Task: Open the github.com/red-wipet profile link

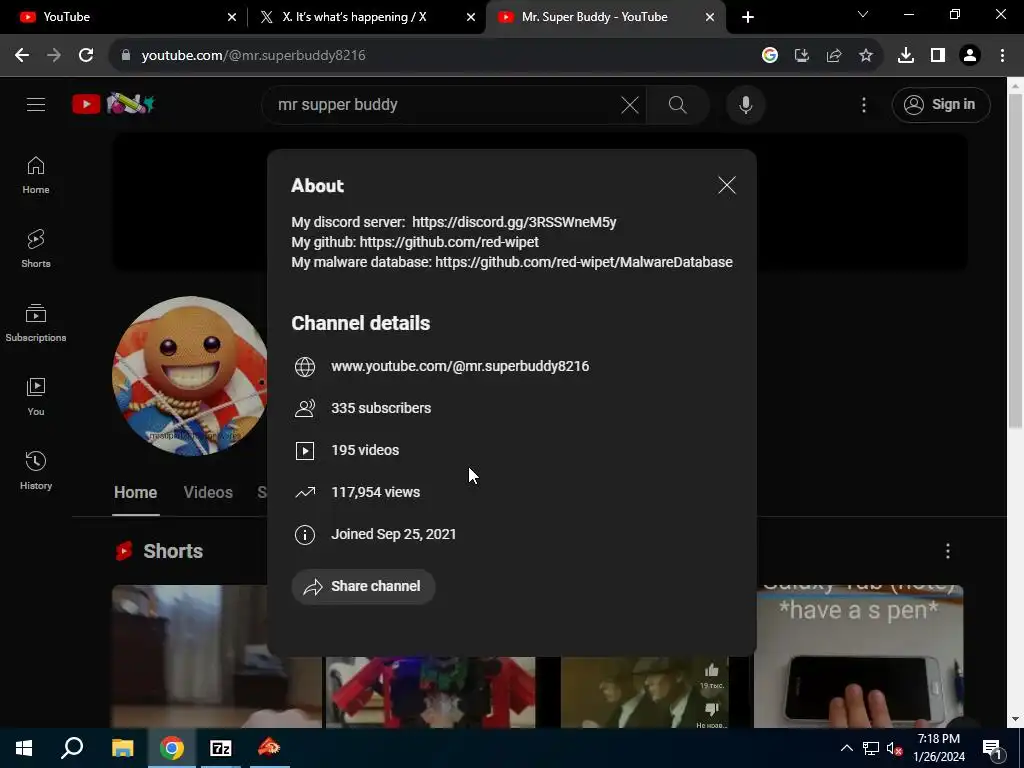Action: (449, 242)
